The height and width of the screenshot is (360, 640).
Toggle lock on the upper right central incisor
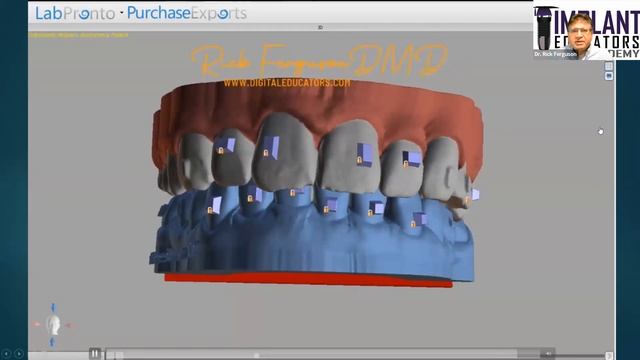pos(359,160)
